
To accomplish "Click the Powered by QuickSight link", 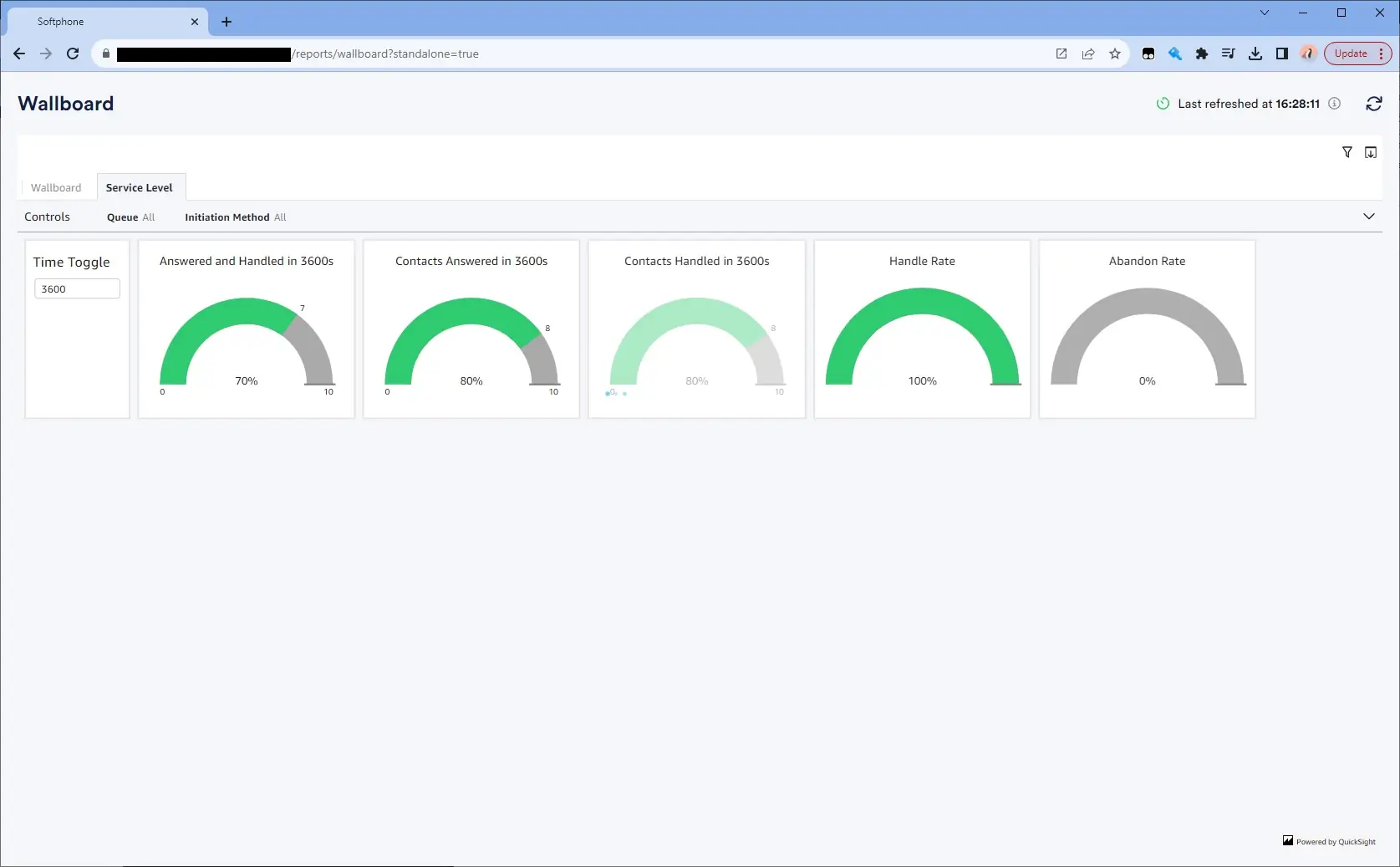I will pyautogui.click(x=1329, y=841).
